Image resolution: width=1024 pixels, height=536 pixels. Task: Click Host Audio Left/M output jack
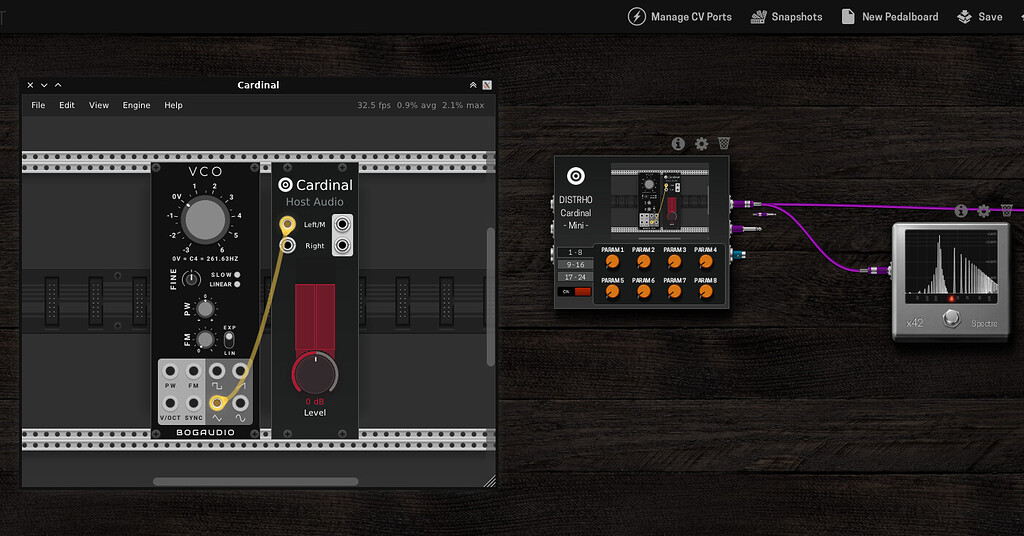point(342,225)
